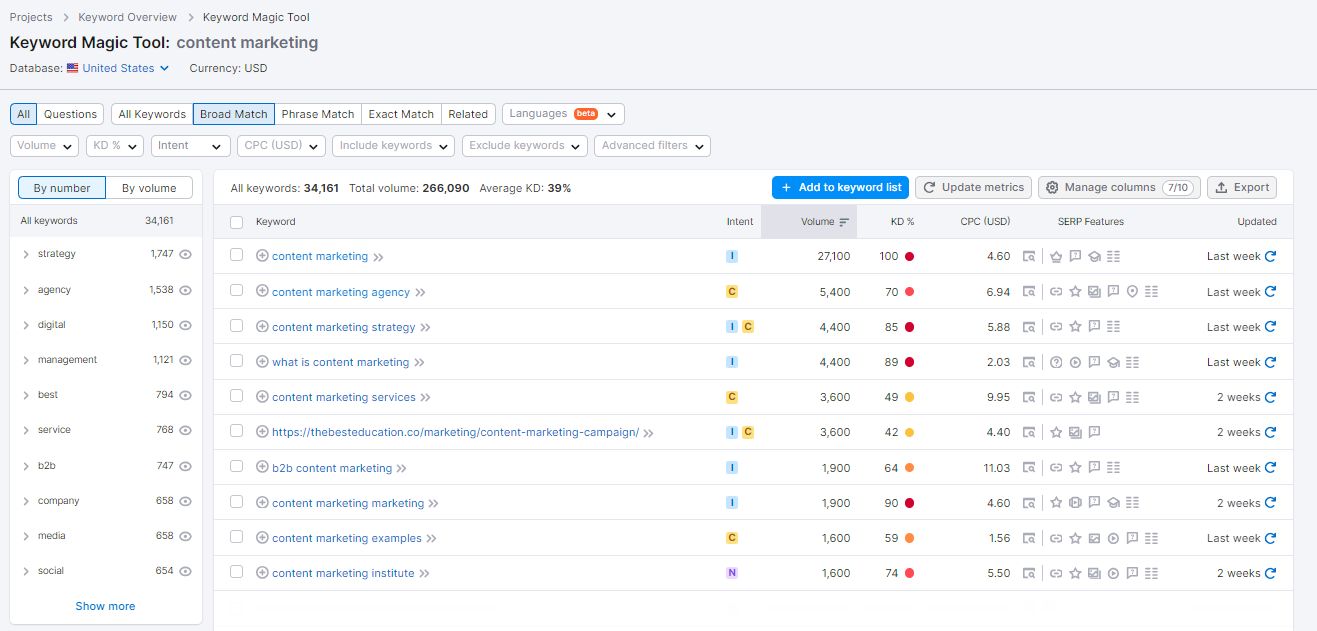Viewport: 1317px width, 631px height.
Task: View SERP icon for content marketing row
Action: (1029, 257)
